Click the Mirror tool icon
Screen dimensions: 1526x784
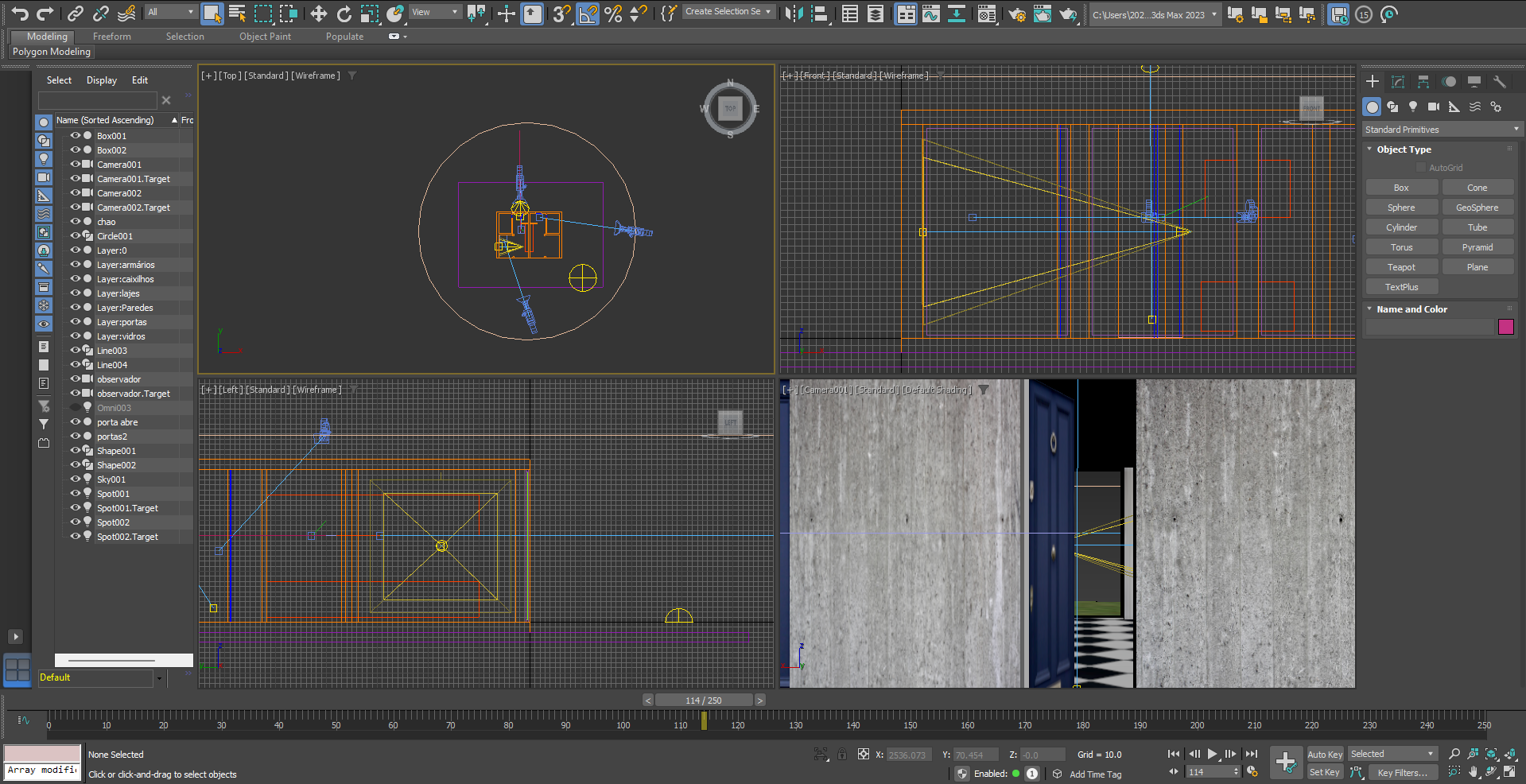pyautogui.click(x=793, y=14)
